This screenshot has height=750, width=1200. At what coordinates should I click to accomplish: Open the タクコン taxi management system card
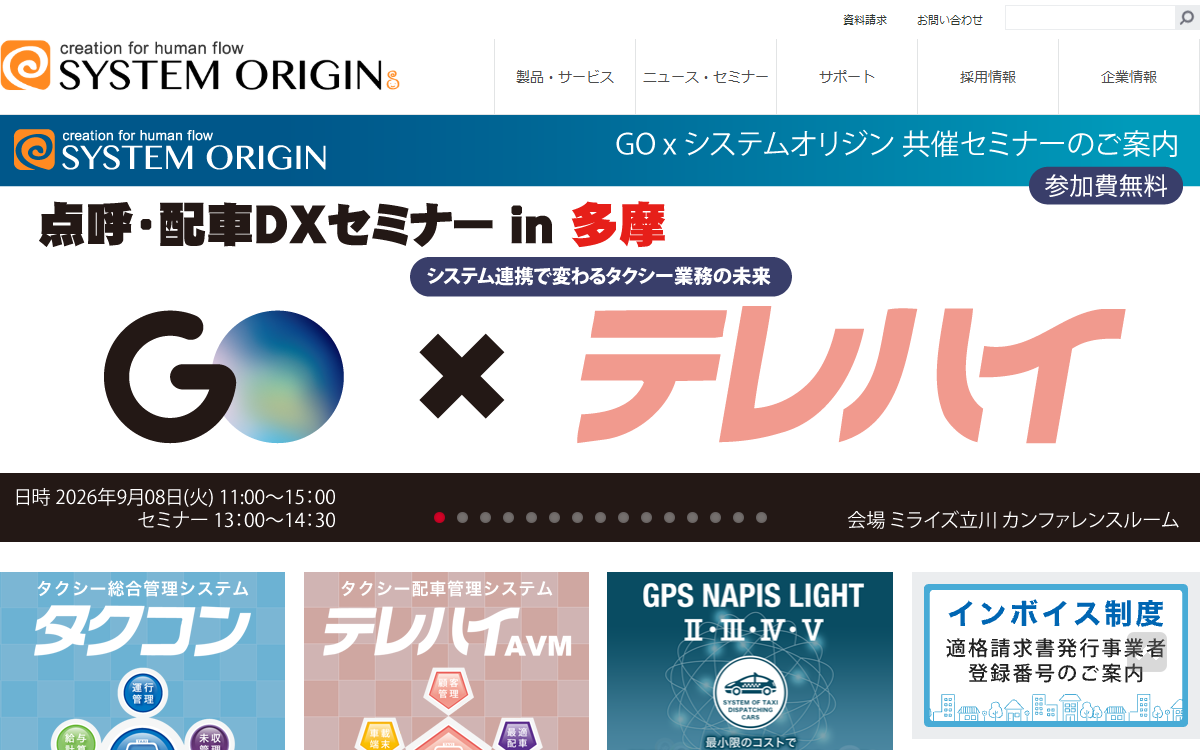(142, 661)
